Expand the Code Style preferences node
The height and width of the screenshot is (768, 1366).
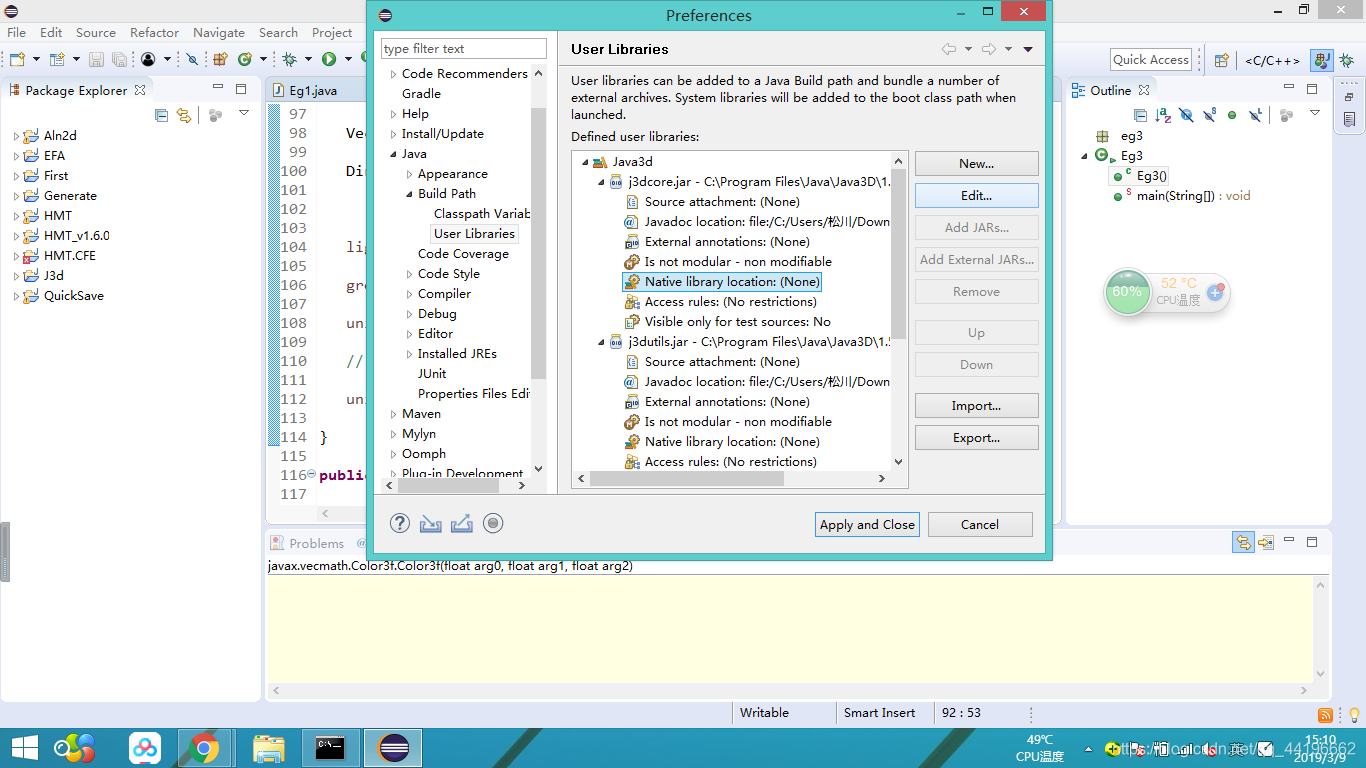[x=409, y=274]
